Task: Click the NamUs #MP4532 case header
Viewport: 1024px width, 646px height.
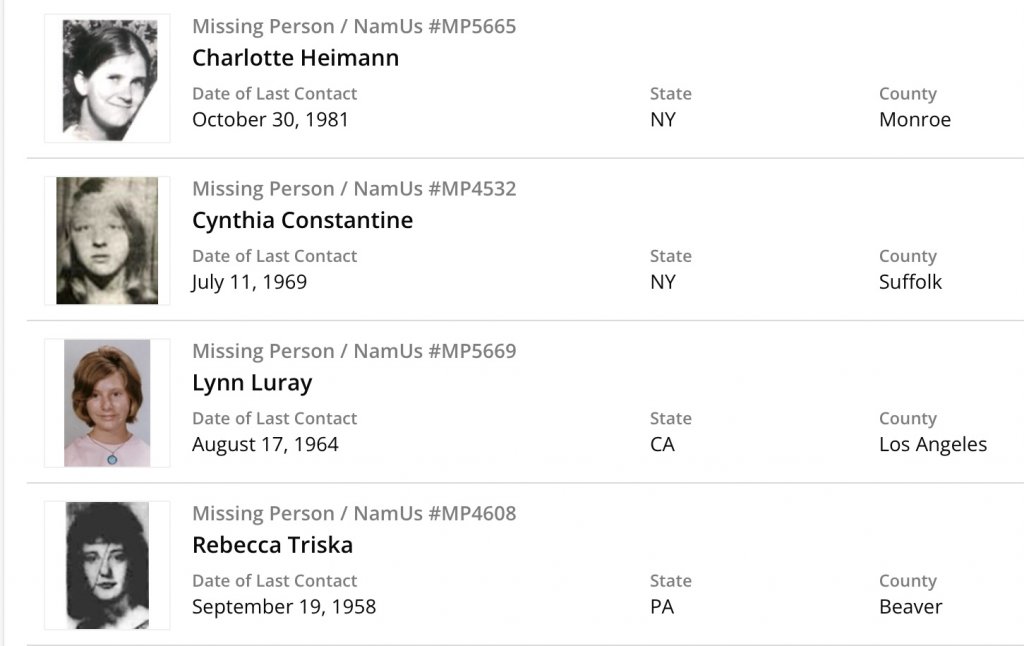Action: 354,189
